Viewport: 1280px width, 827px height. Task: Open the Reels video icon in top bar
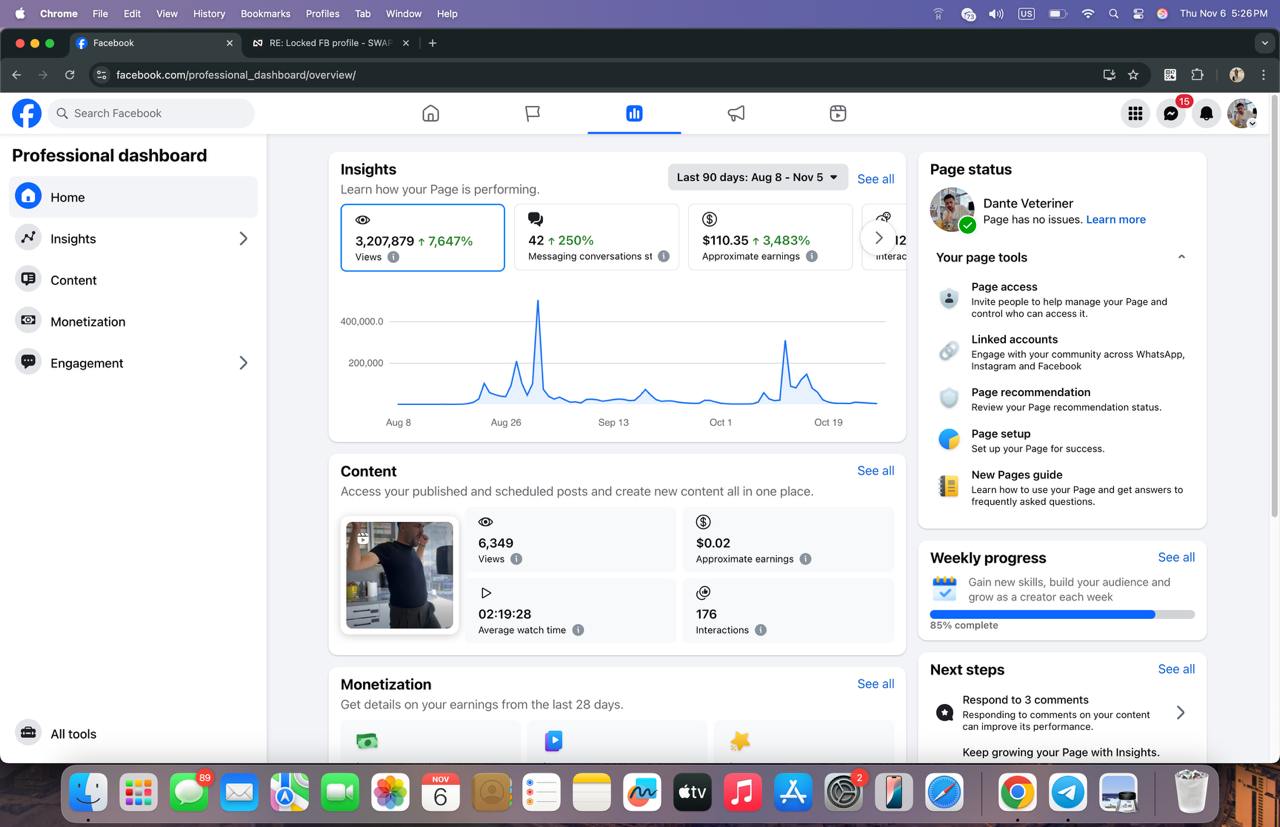pyautogui.click(x=838, y=113)
